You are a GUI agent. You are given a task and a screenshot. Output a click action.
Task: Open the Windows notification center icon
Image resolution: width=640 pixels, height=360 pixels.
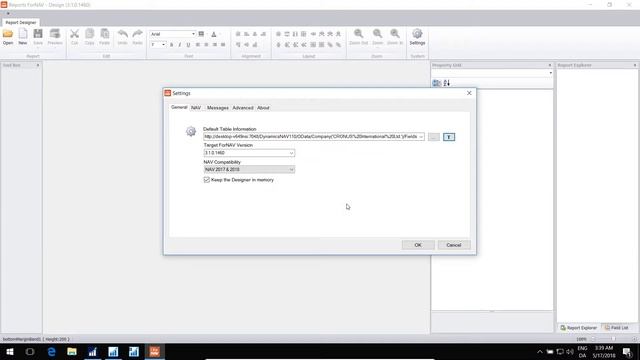tap(627, 351)
